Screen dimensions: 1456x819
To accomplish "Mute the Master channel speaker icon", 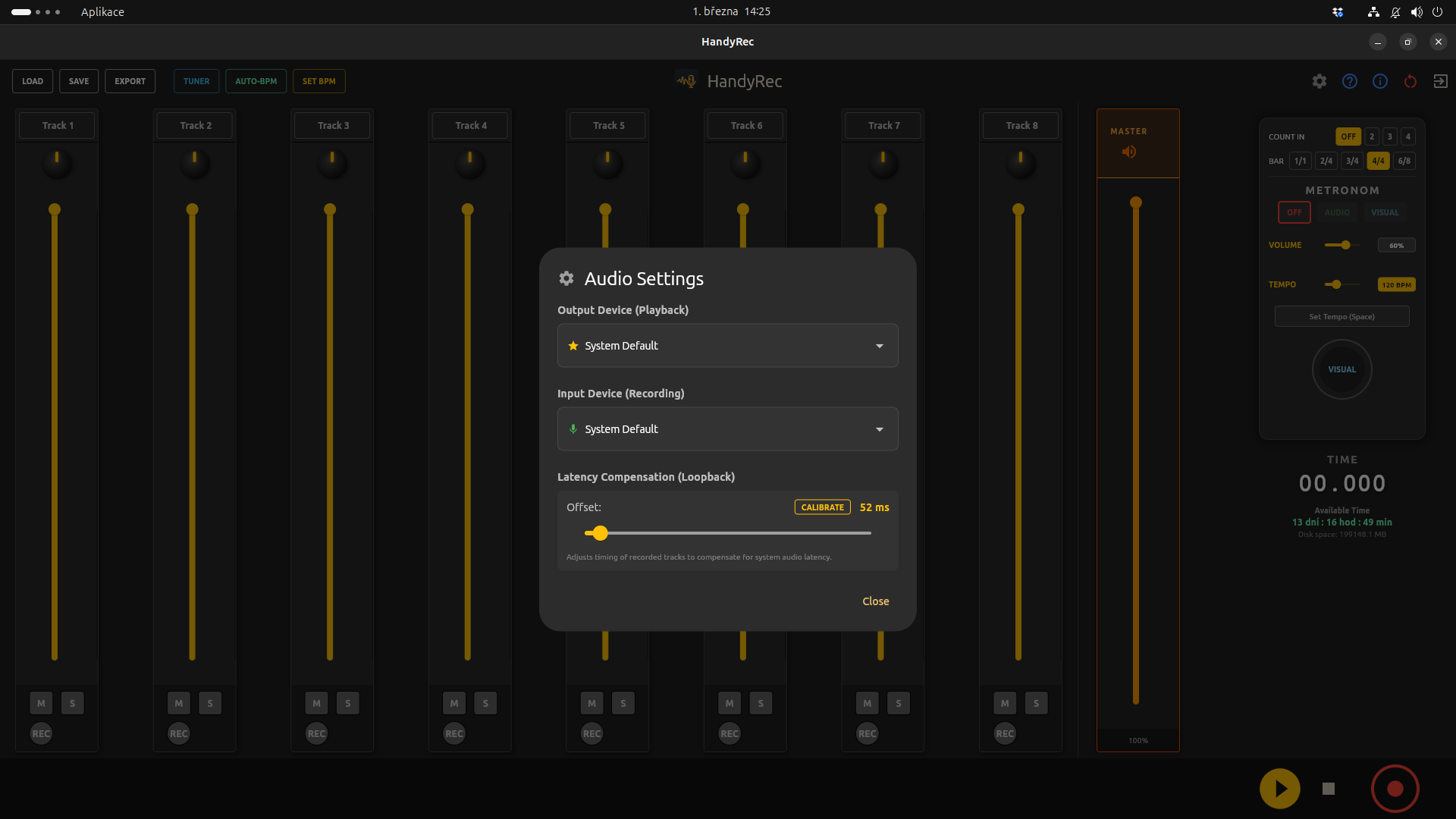I will (1129, 152).
